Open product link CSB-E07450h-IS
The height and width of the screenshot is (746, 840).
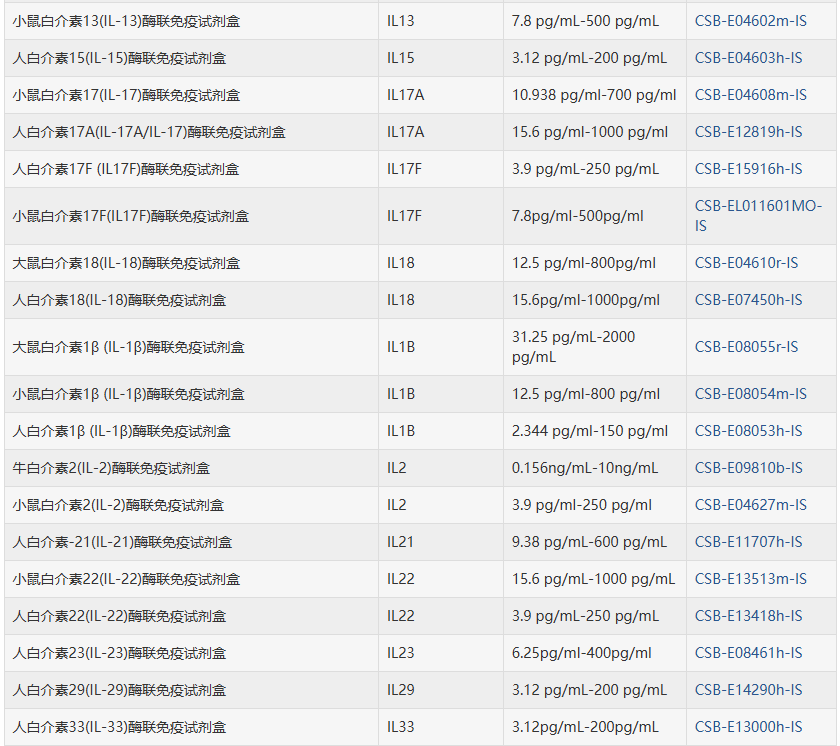click(748, 300)
